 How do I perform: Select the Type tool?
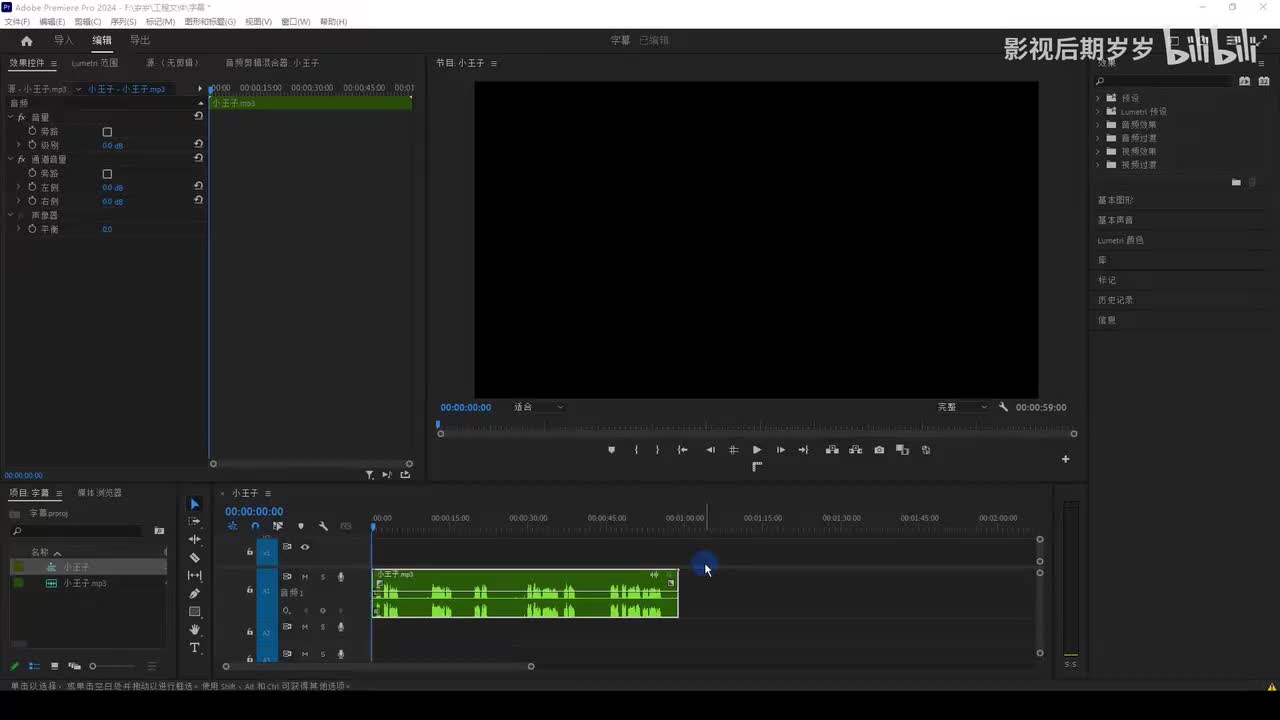(195, 648)
